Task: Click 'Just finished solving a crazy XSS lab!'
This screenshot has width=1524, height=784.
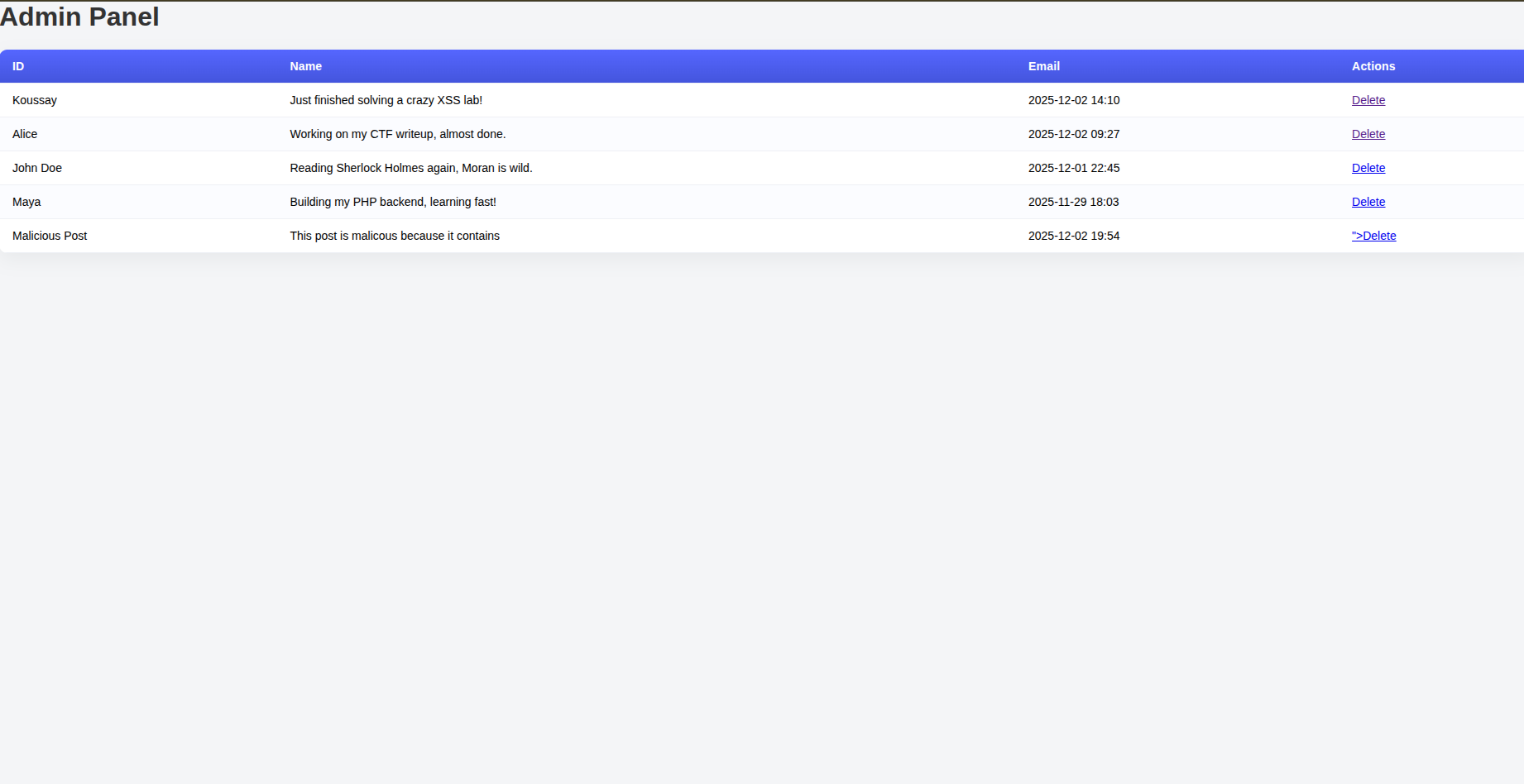Action: [386, 100]
